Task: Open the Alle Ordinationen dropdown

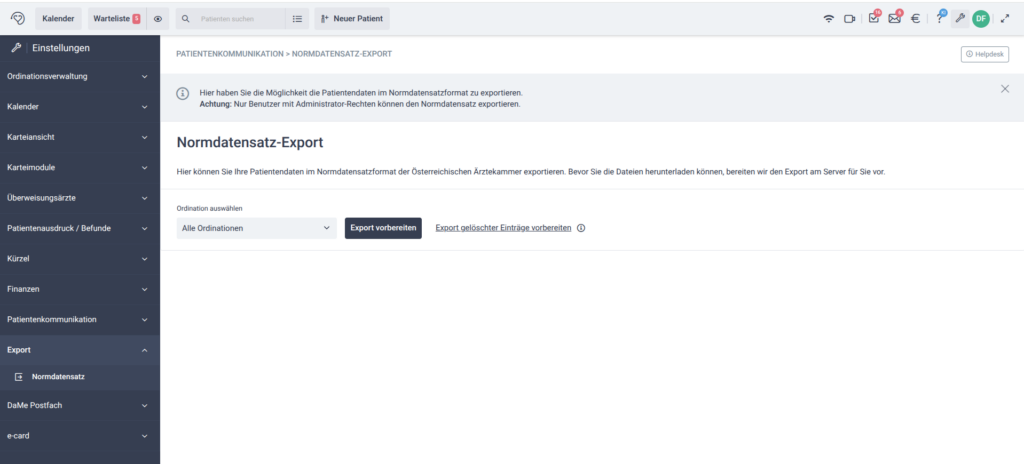Action: click(256, 228)
